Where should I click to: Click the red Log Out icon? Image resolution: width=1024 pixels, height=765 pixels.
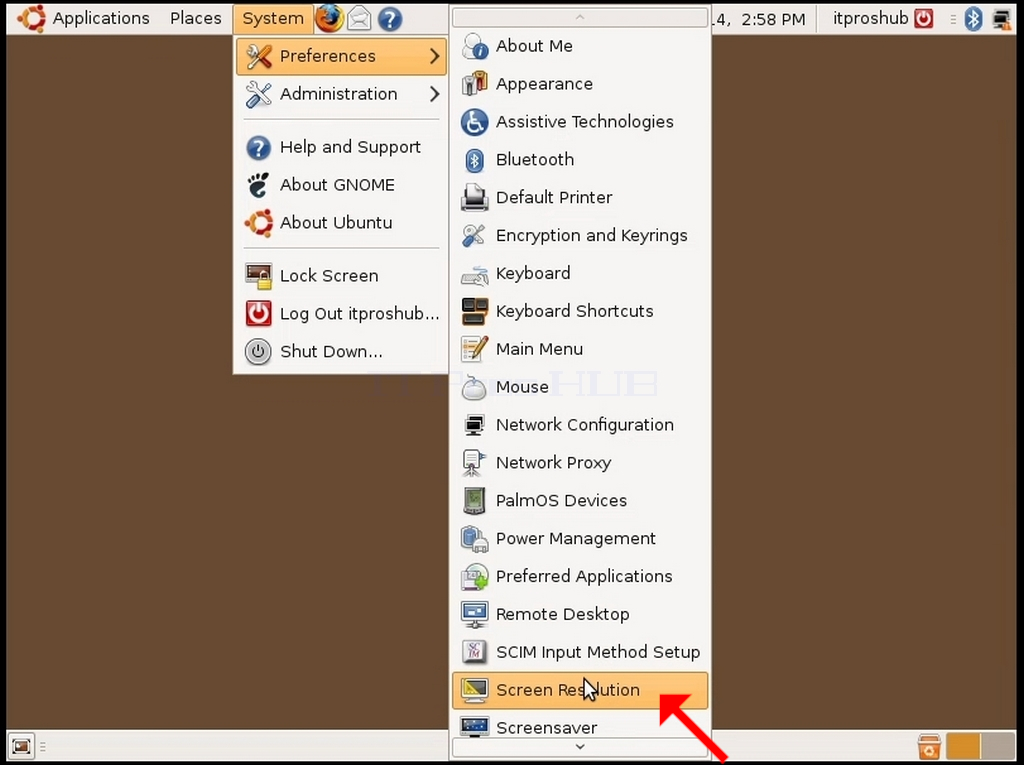259,314
